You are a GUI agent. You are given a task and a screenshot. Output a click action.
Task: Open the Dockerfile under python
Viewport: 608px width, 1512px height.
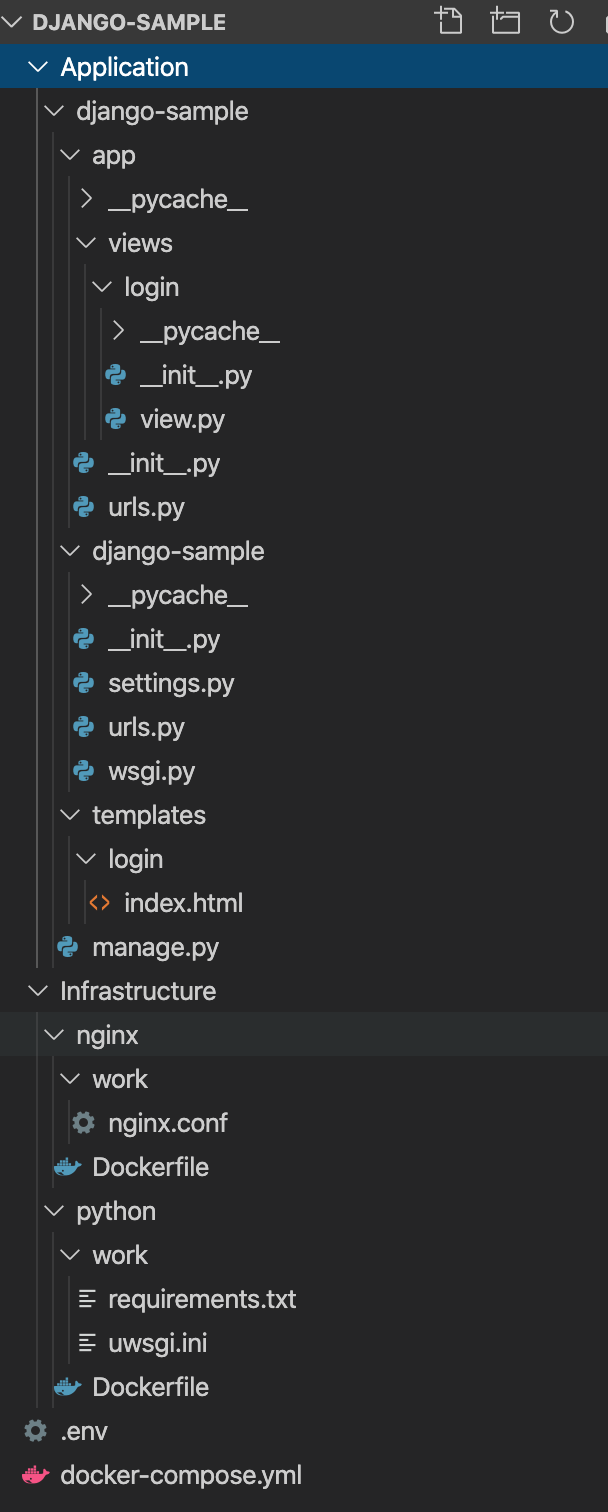[151, 1387]
